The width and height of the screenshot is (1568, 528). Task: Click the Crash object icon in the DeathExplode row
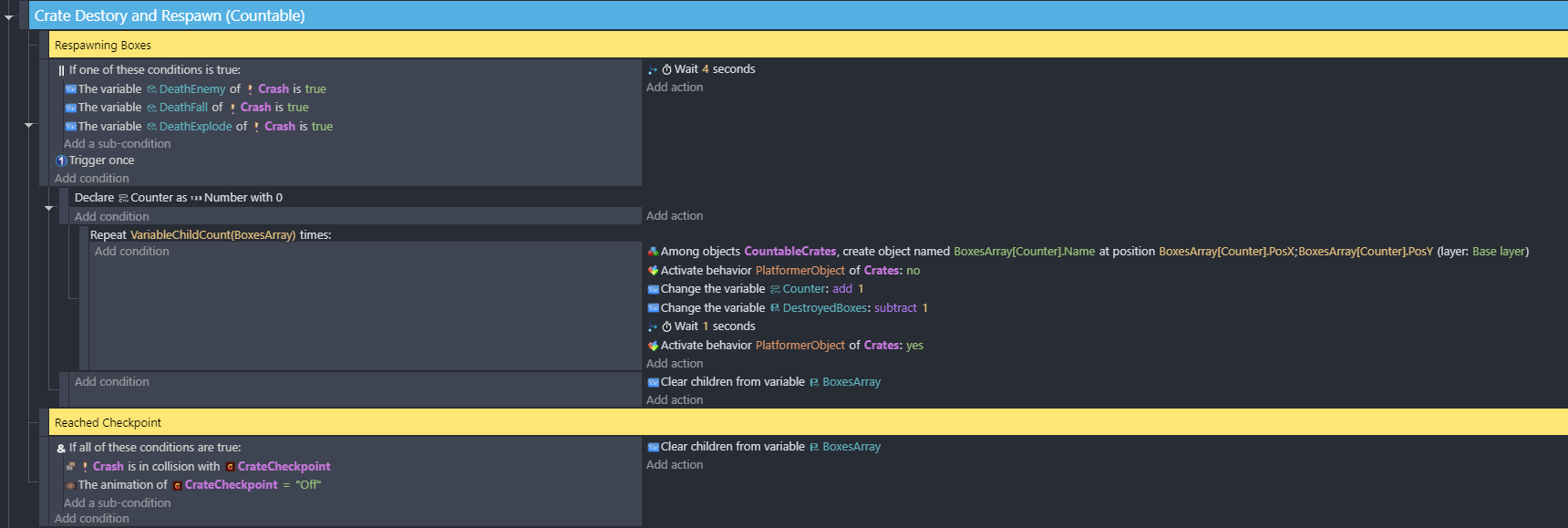click(x=256, y=127)
